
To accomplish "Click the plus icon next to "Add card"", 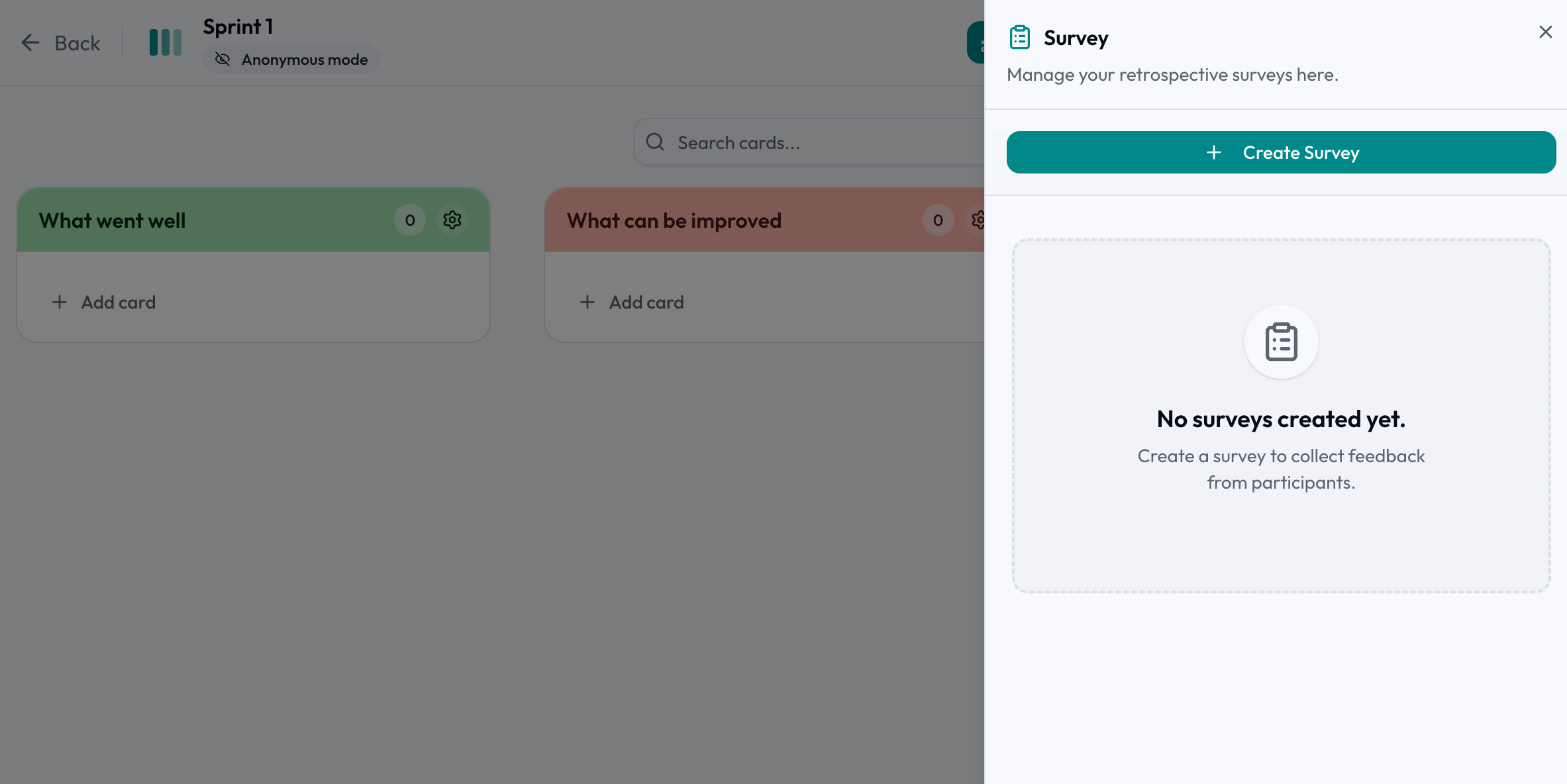I will pyautogui.click(x=59, y=302).
